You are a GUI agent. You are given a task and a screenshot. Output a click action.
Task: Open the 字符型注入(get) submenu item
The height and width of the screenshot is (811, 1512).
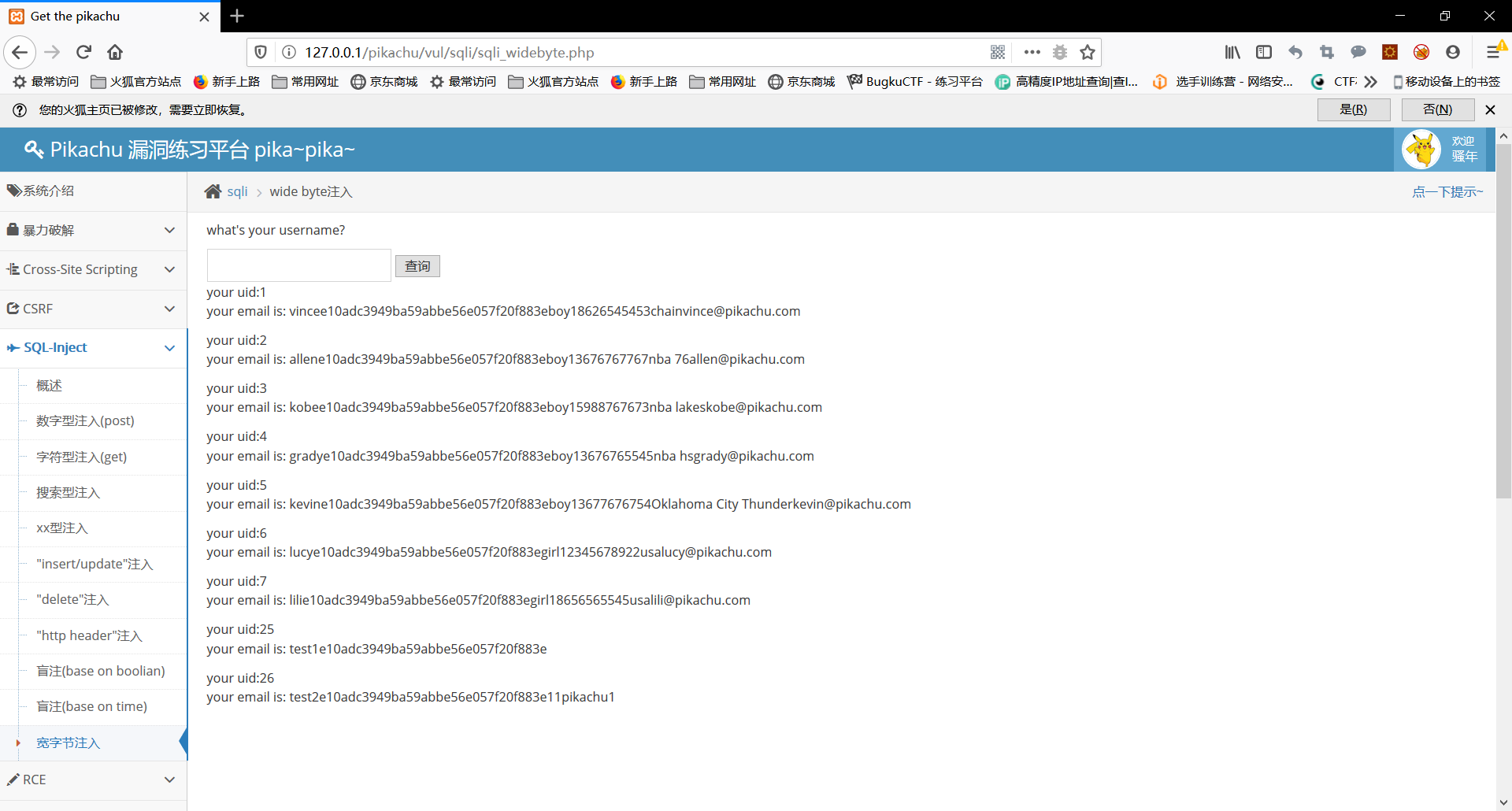click(x=81, y=457)
